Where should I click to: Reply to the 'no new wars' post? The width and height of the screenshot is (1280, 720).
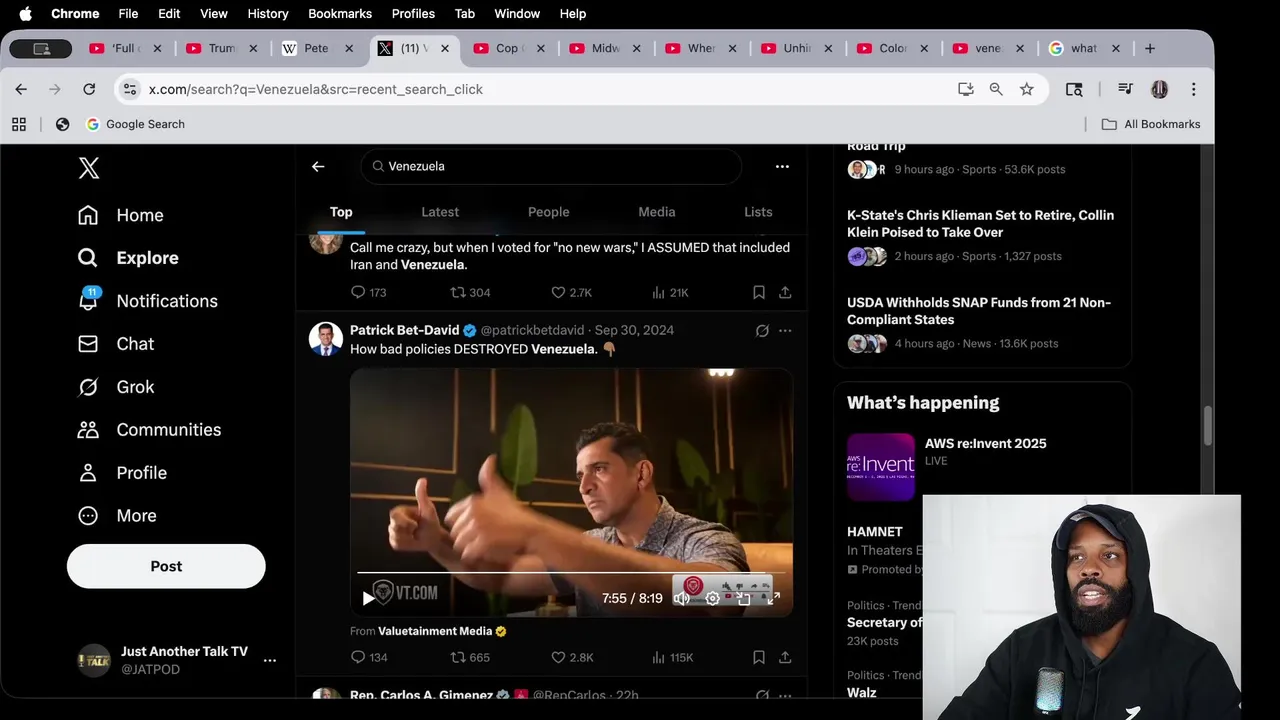pyautogui.click(x=367, y=293)
